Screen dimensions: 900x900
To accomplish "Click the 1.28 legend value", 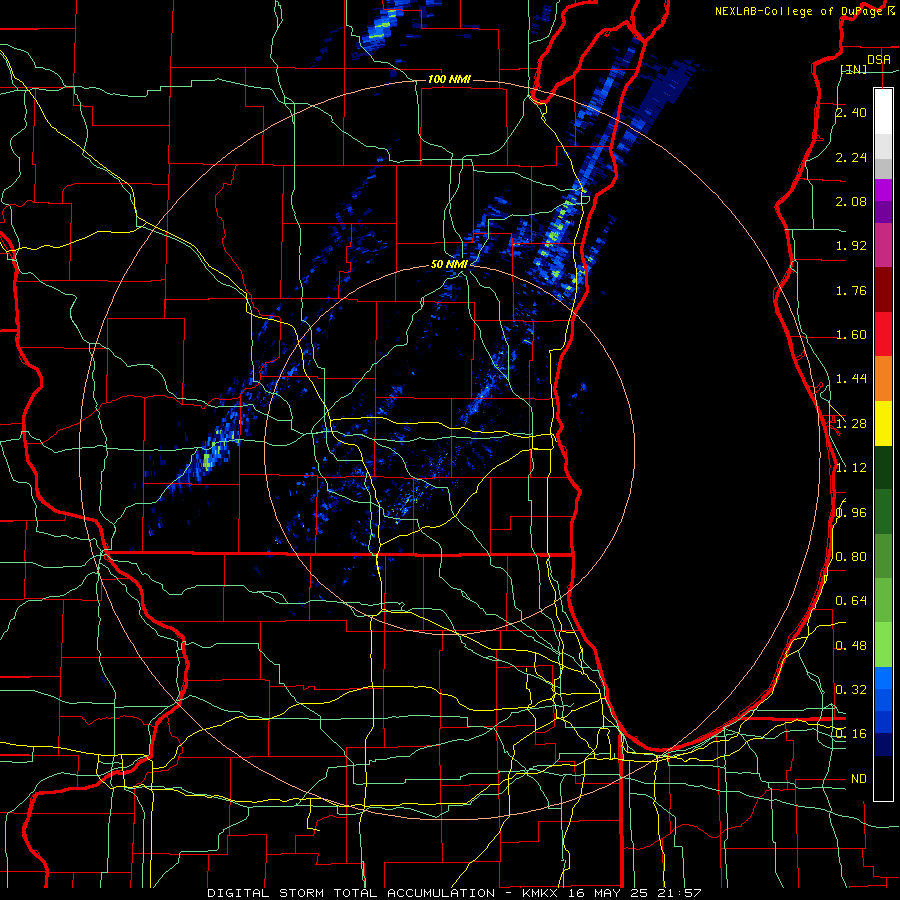I will (x=851, y=424).
